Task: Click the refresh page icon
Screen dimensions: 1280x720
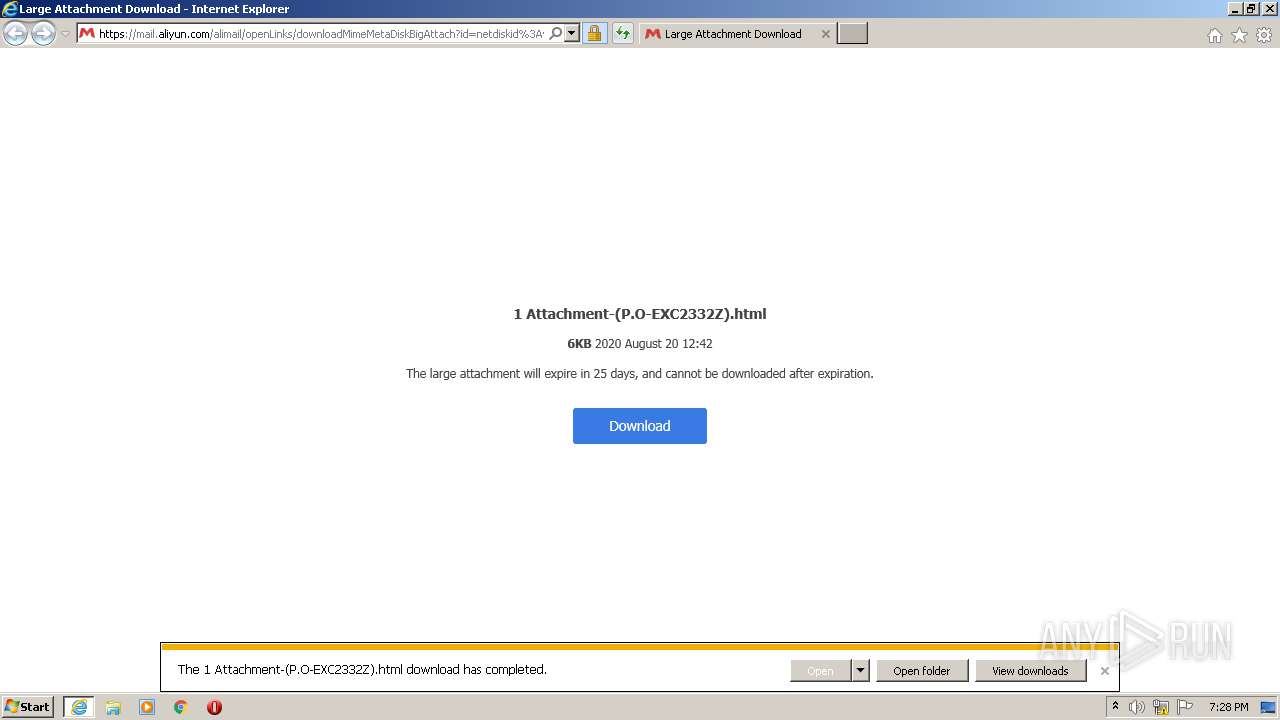Action: click(623, 34)
